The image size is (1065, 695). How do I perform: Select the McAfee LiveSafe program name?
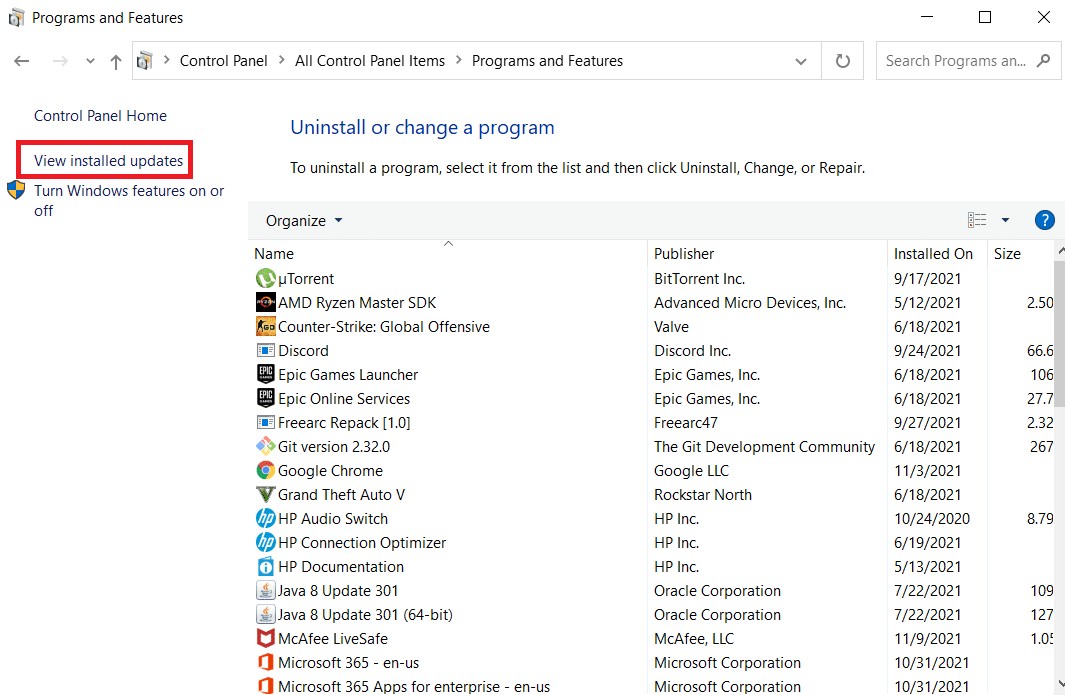point(333,639)
